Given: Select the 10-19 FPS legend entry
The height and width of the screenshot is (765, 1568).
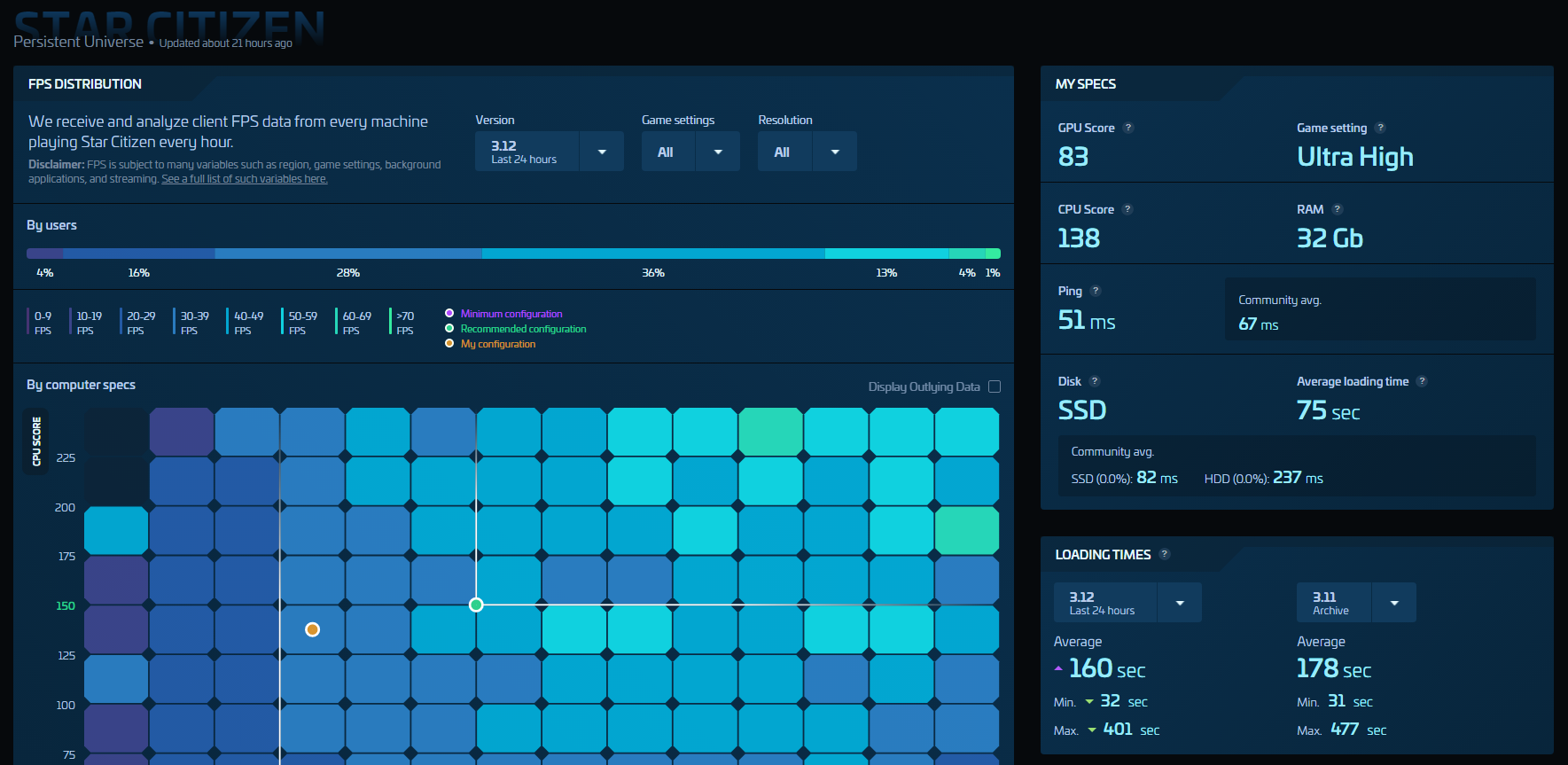Looking at the screenshot, I should [86, 322].
